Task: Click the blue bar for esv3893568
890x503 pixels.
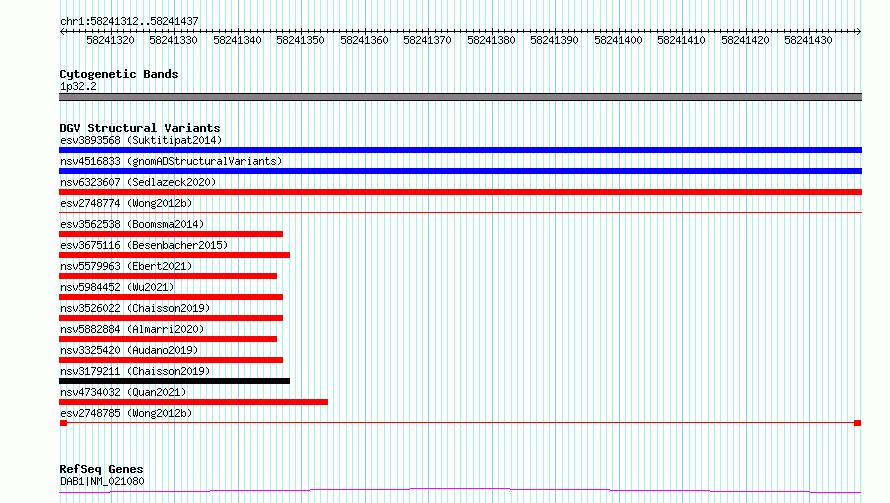Action: (x=460, y=150)
